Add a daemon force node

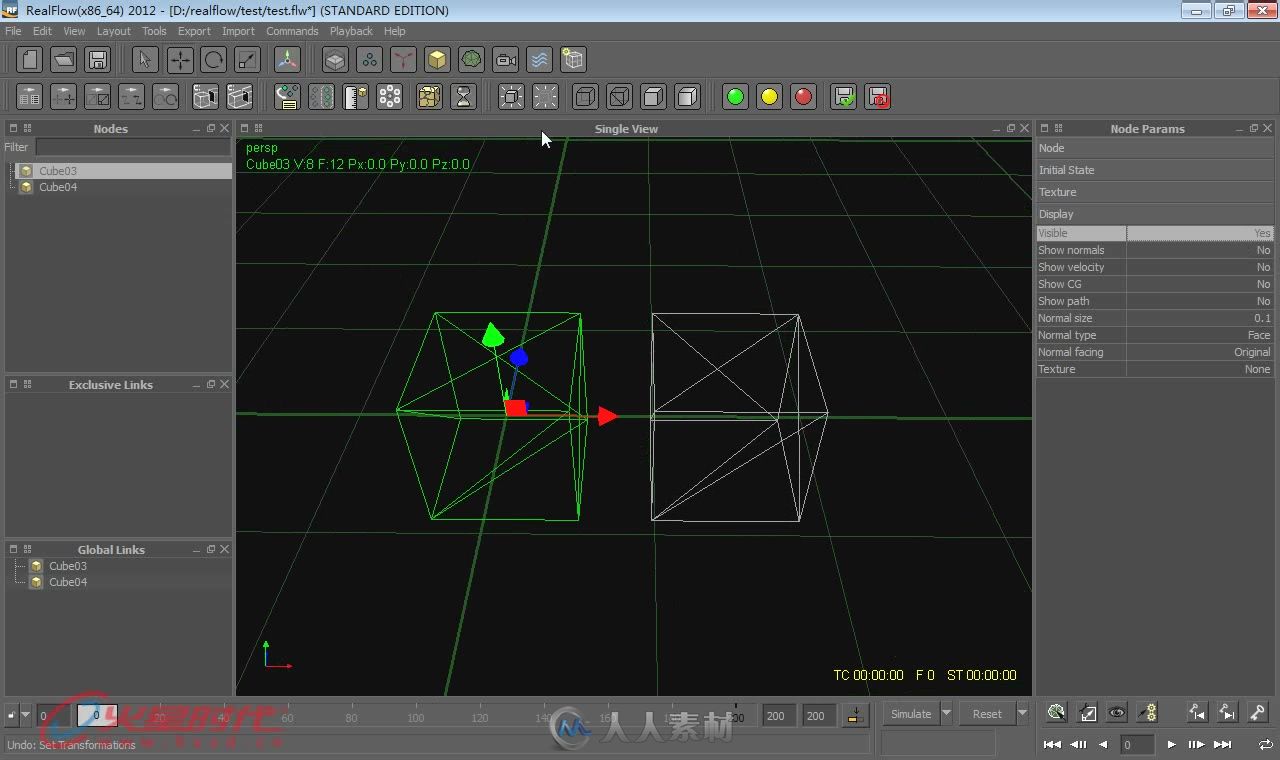coord(403,60)
